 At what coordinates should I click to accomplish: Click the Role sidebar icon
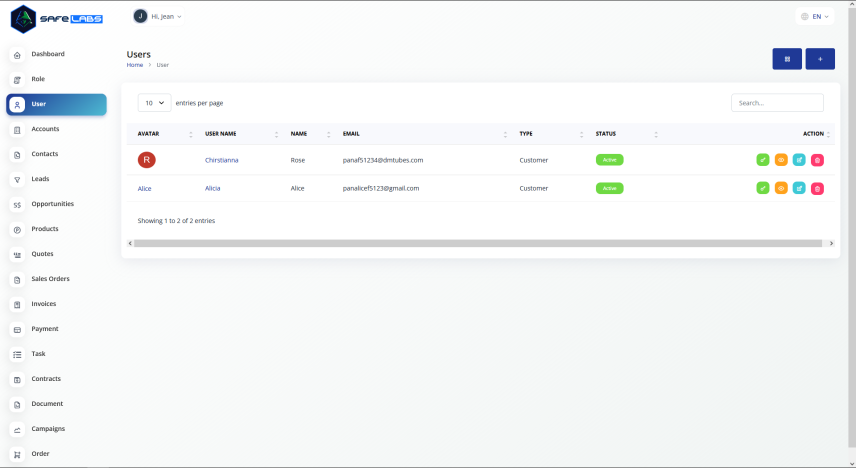point(17,80)
